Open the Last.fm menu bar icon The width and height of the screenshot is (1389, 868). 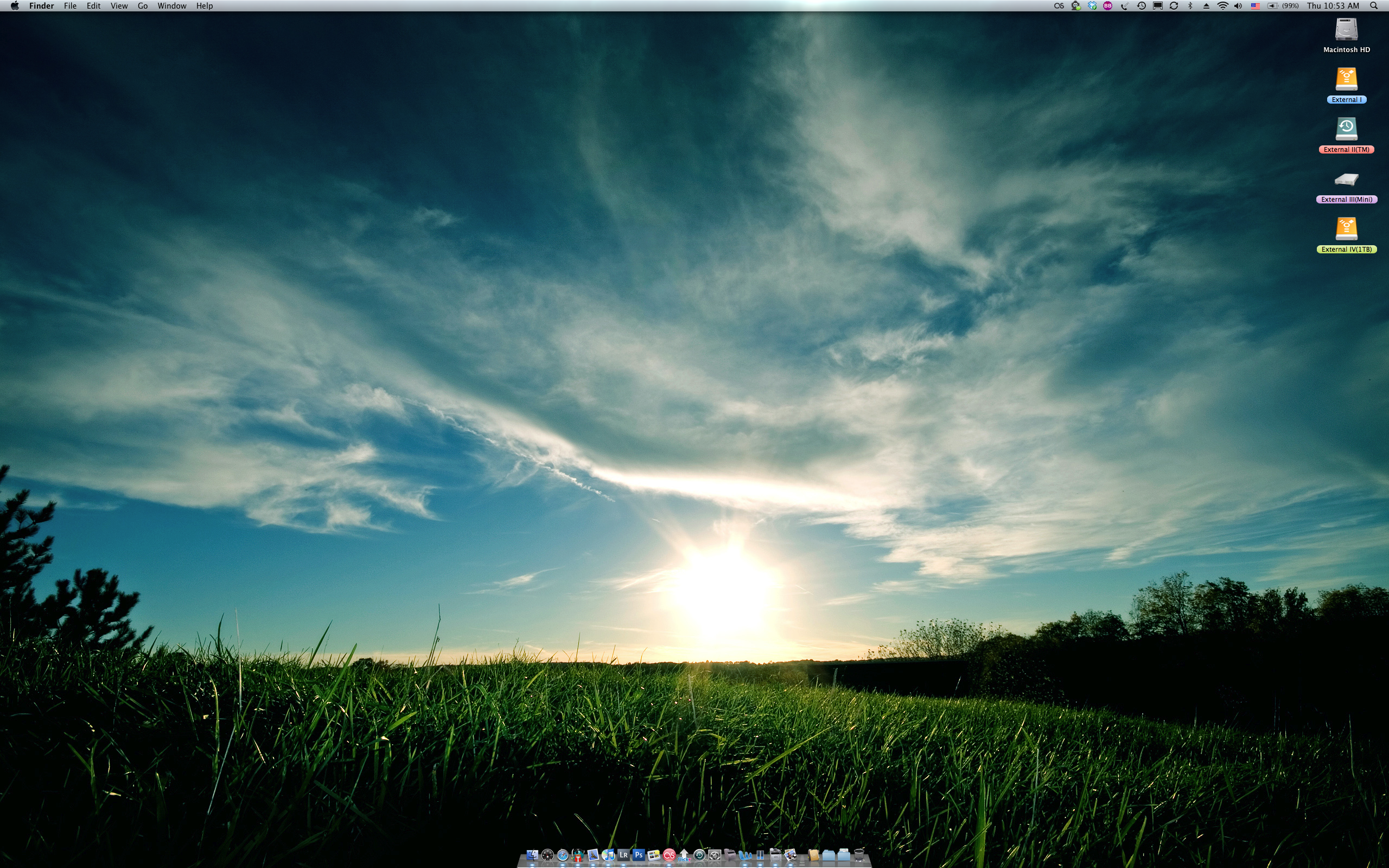point(1059,6)
